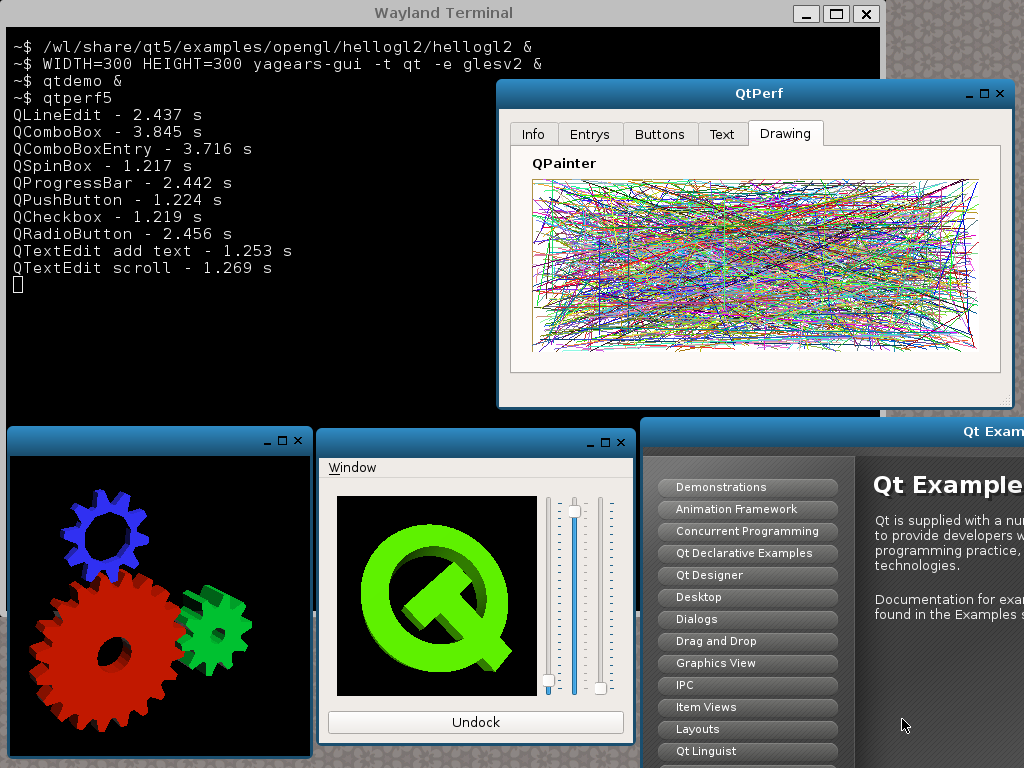Click the terminal cursor block

point(18,285)
